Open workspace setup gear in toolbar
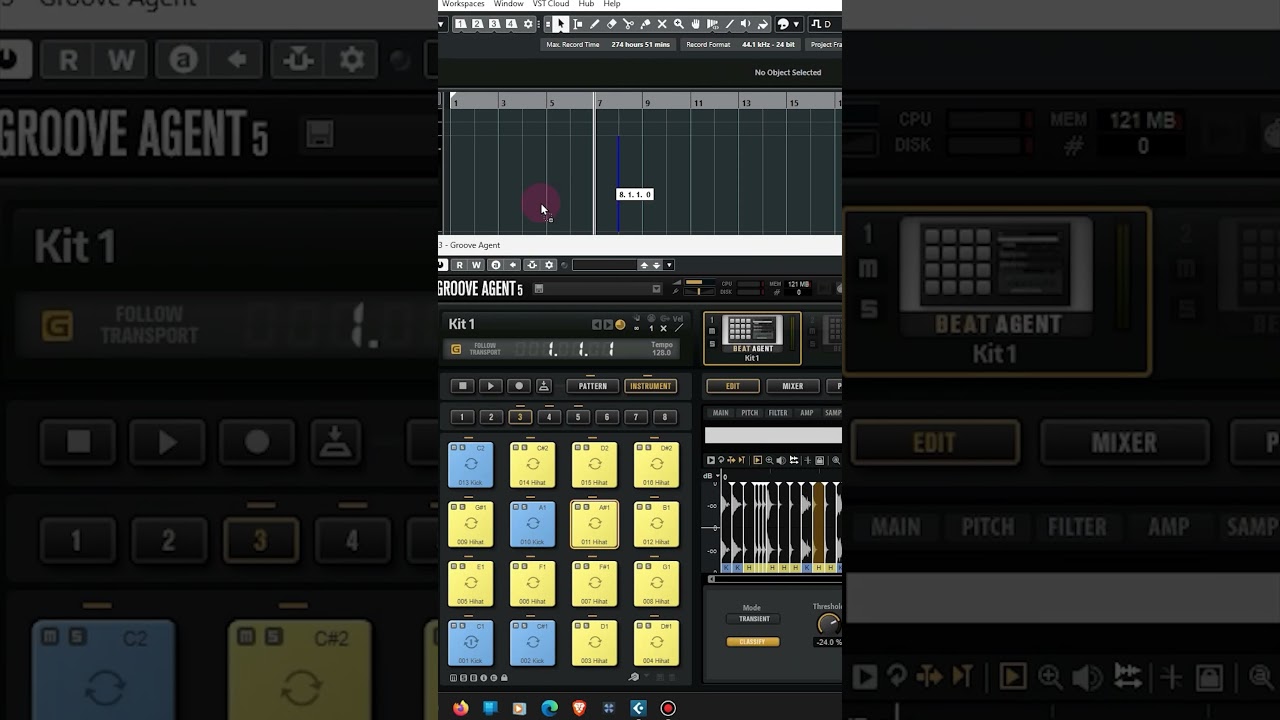Image resolution: width=1280 pixels, height=720 pixels. (x=528, y=24)
